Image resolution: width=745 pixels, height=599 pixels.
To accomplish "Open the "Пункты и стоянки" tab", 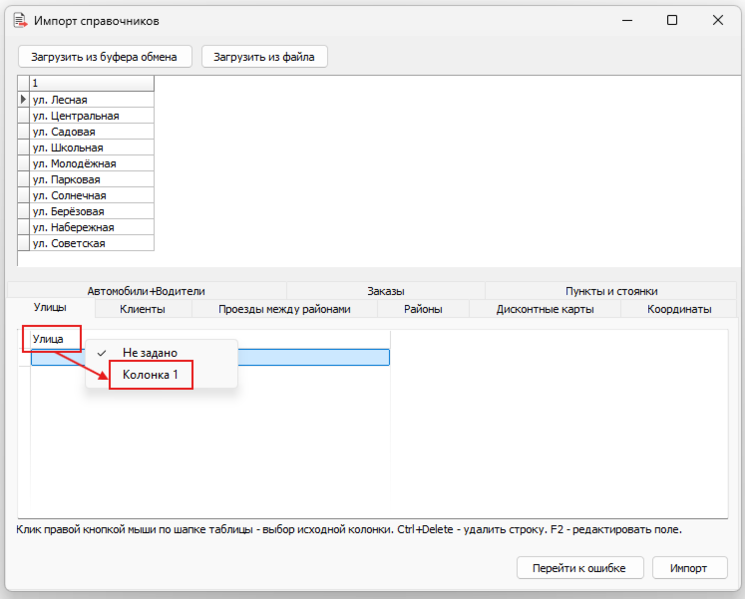I will pyautogui.click(x=611, y=291).
